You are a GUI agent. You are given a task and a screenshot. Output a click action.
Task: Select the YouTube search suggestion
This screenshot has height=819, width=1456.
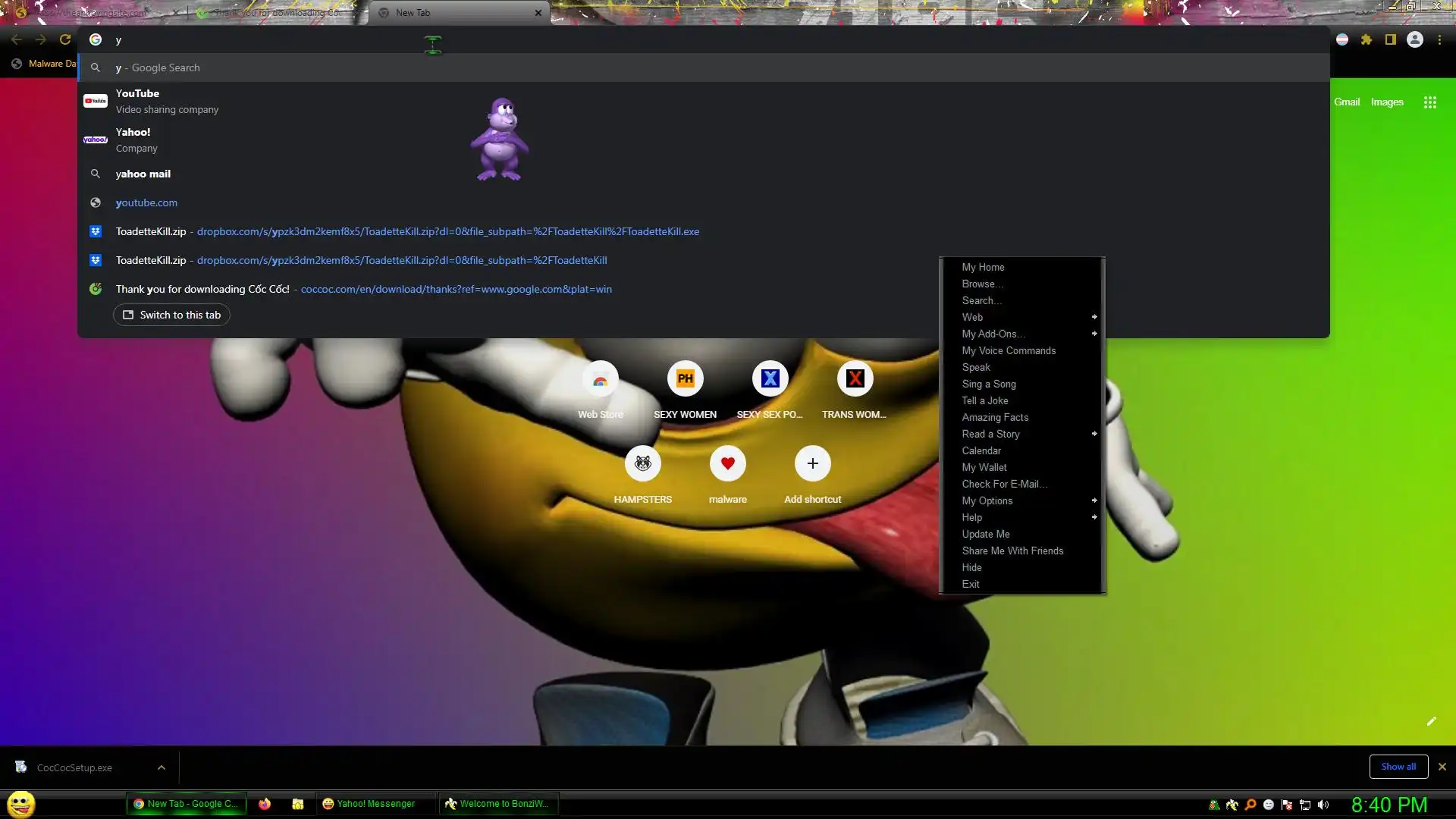pyautogui.click(x=137, y=101)
